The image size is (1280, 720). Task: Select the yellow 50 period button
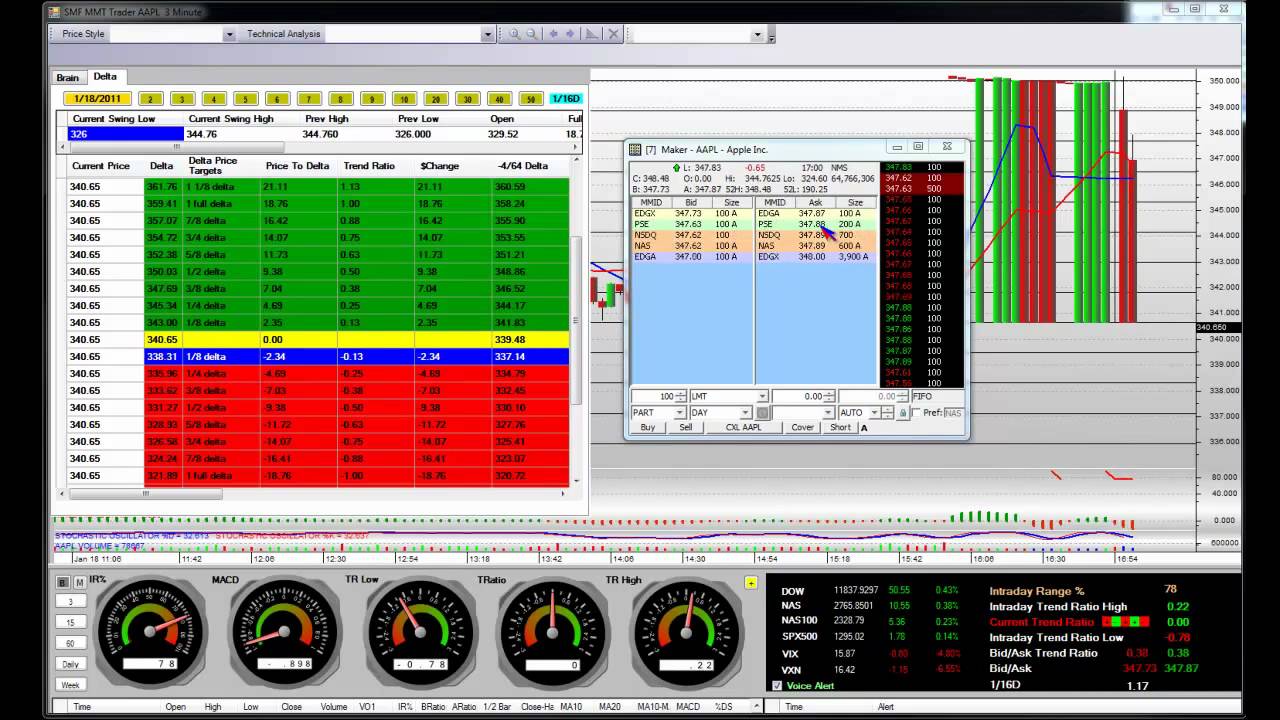[531, 99]
